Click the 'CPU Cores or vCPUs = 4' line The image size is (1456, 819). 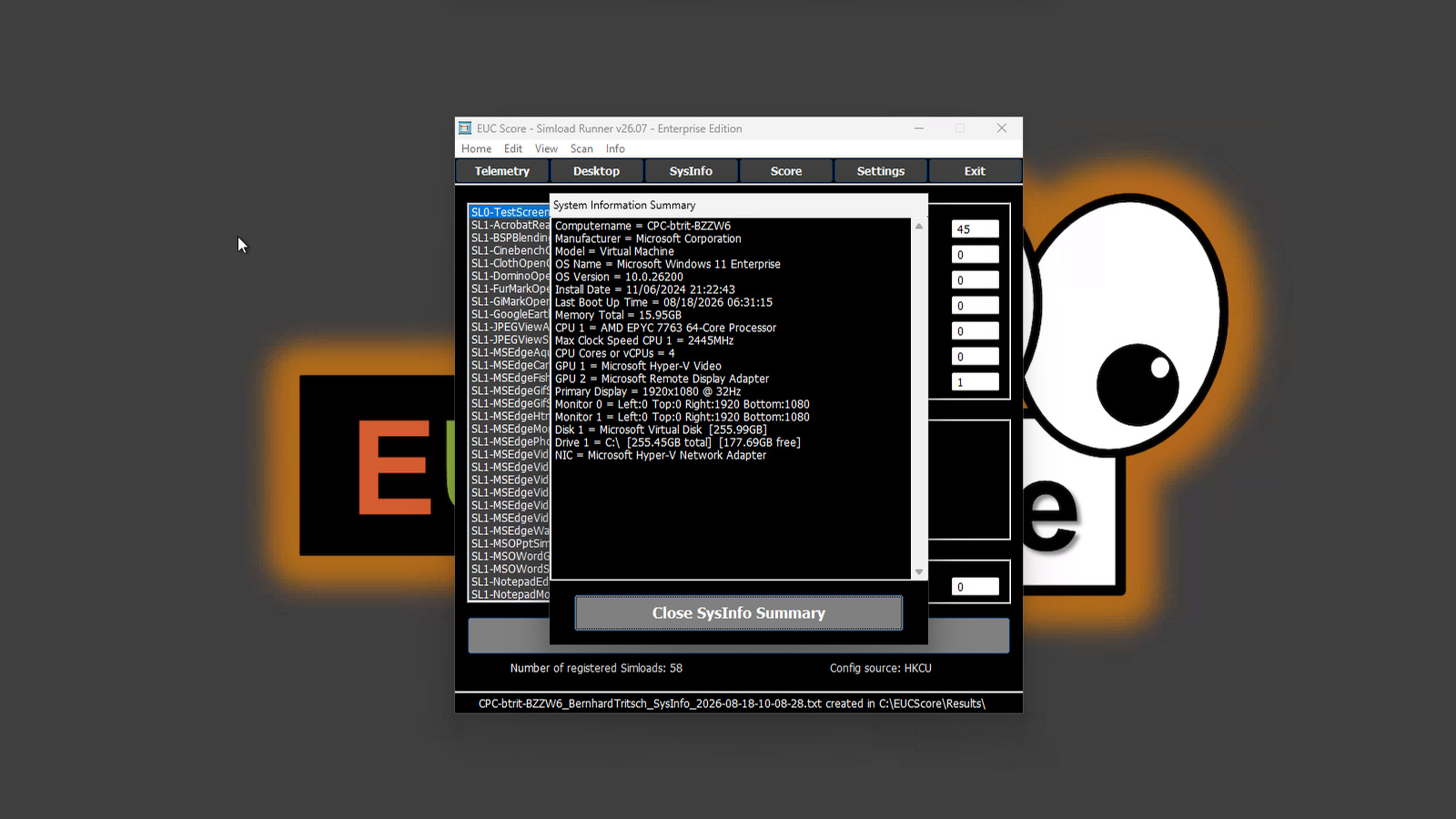(615, 353)
